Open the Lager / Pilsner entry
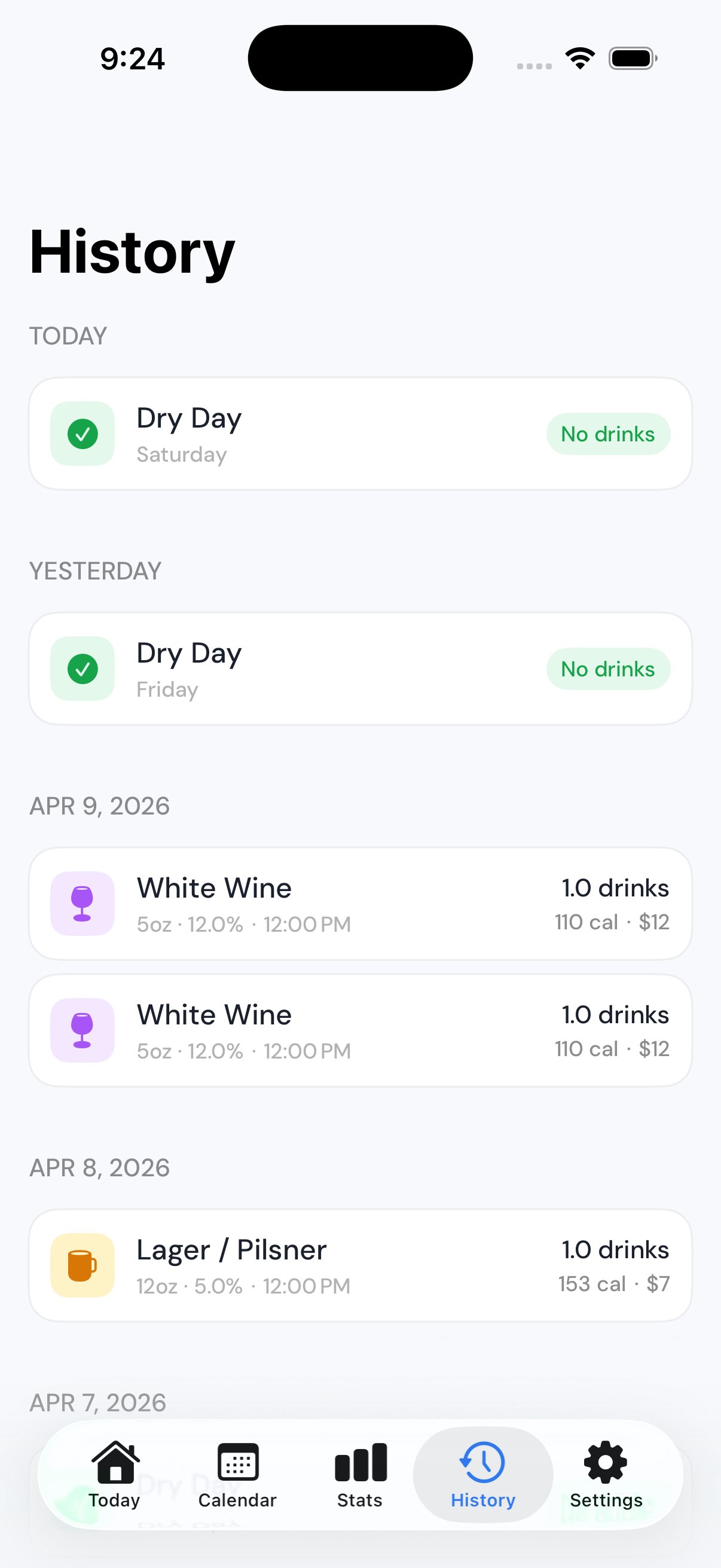The width and height of the screenshot is (721, 1568). coord(231,1250)
